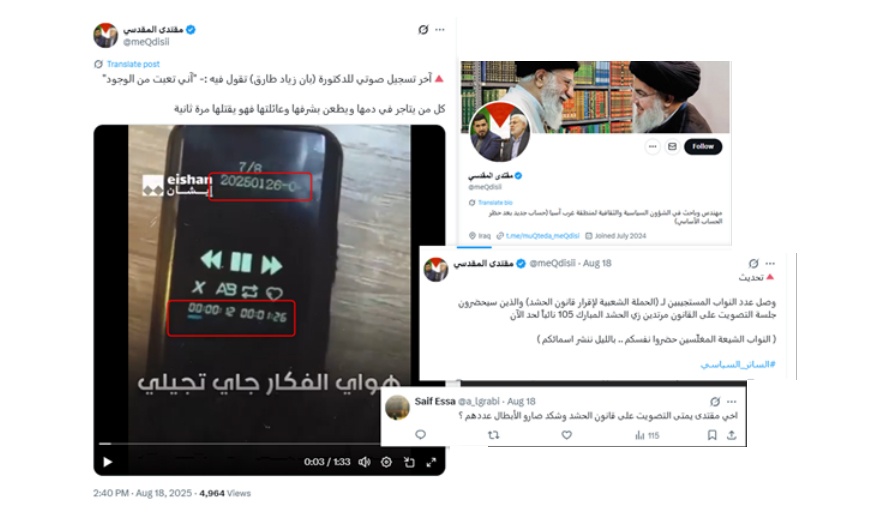
Task: Open the picture-in-picture icon on the video player
Action: tap(409, 462)
